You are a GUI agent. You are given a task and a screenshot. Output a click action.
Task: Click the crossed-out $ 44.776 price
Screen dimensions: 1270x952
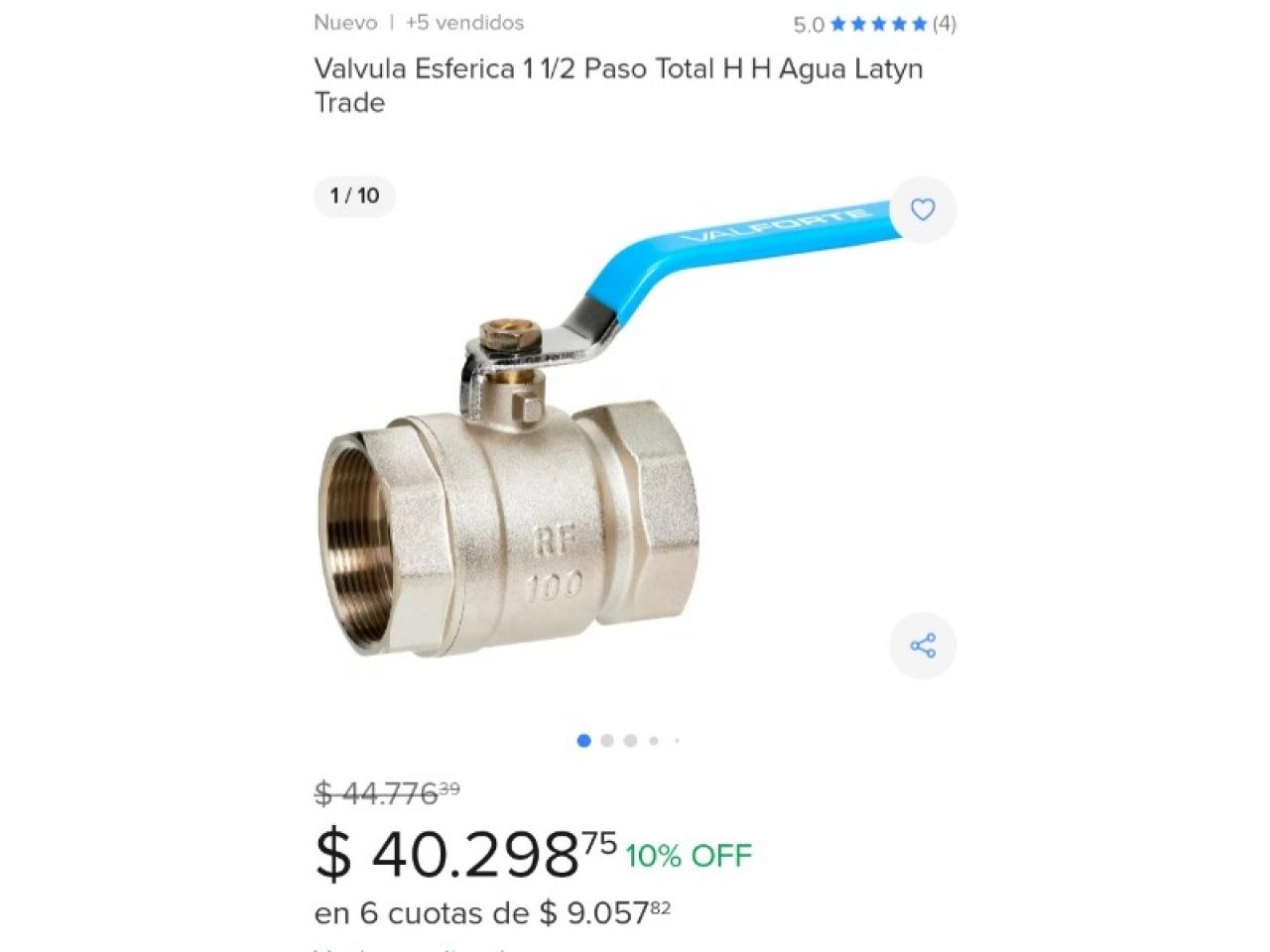387,793
